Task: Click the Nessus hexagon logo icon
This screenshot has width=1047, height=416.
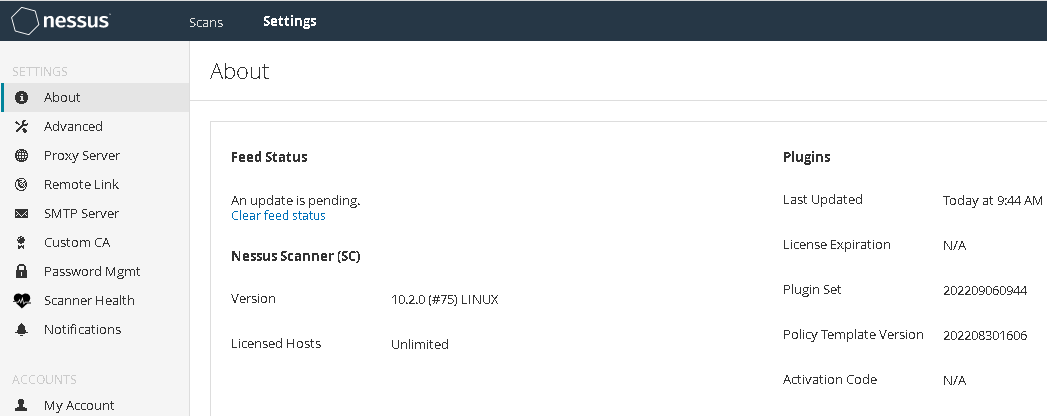Action: click(x=25, y=21)
